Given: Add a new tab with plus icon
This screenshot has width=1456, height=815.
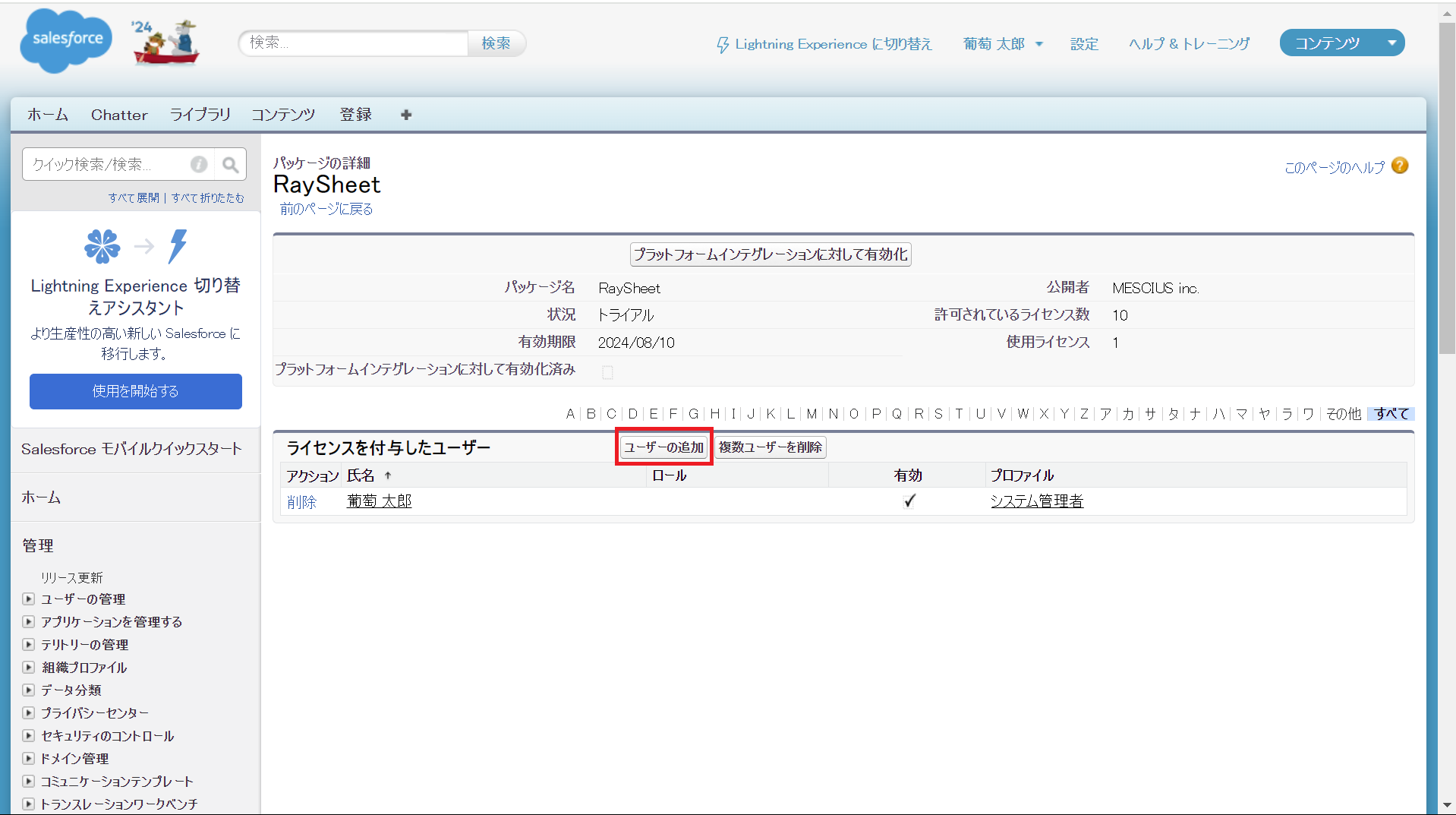Looking at the screenshot, I should [406, 115].
